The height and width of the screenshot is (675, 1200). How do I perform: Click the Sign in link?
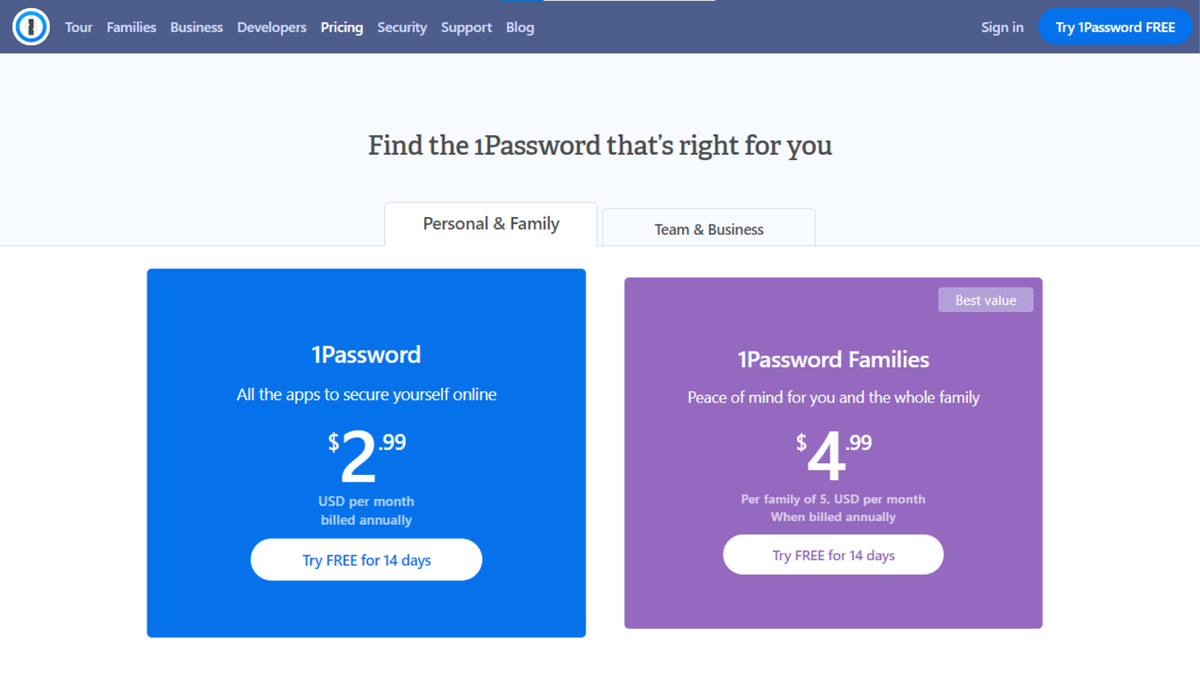(1002, 27)
